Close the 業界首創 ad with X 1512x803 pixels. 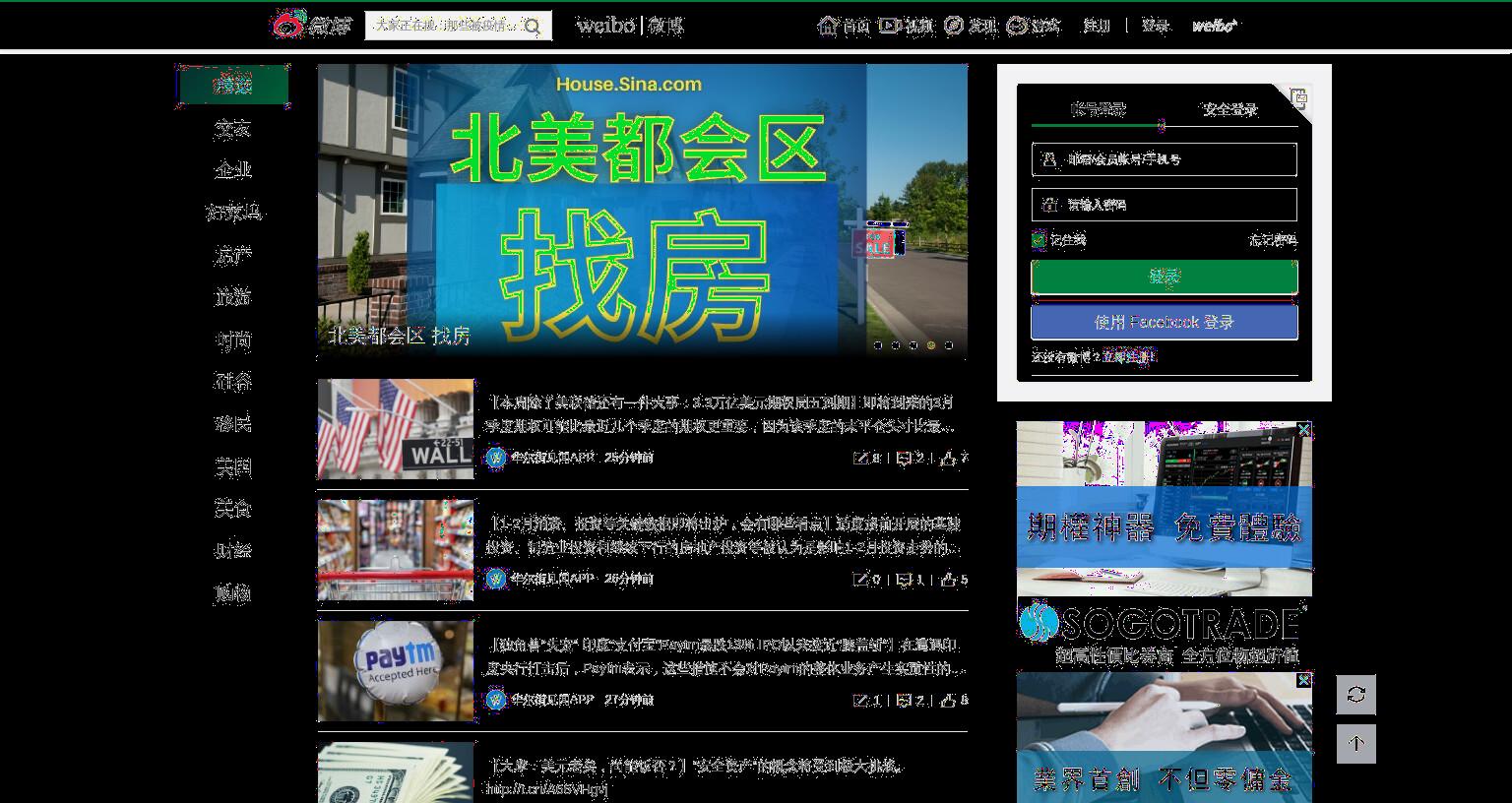[1303, 680]
